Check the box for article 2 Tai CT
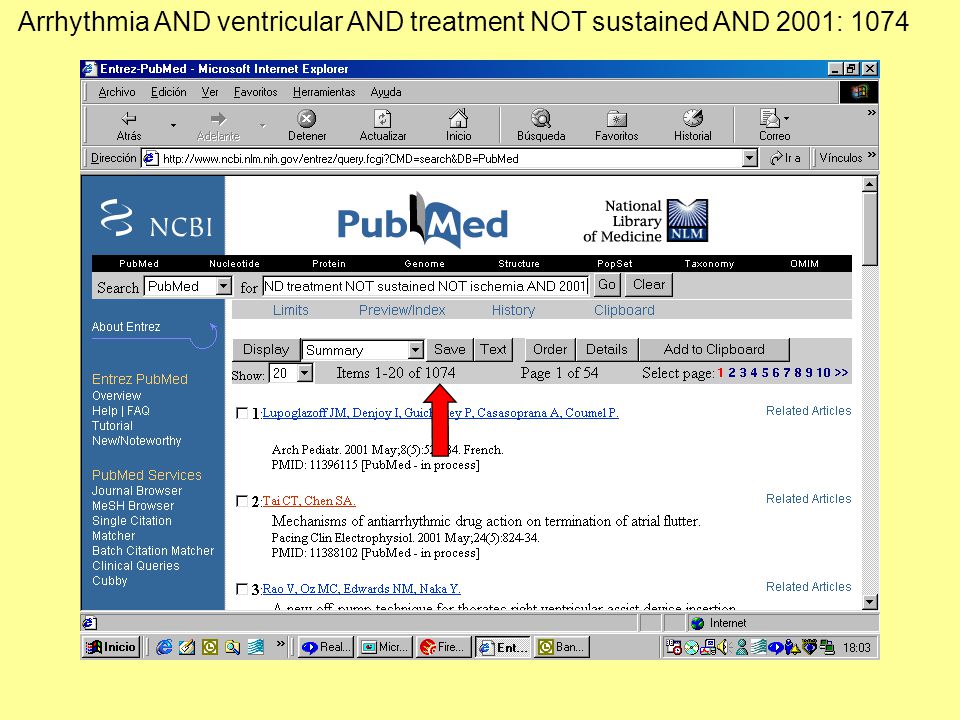This screenshot has height=720, width=960. tap(242, 501)
